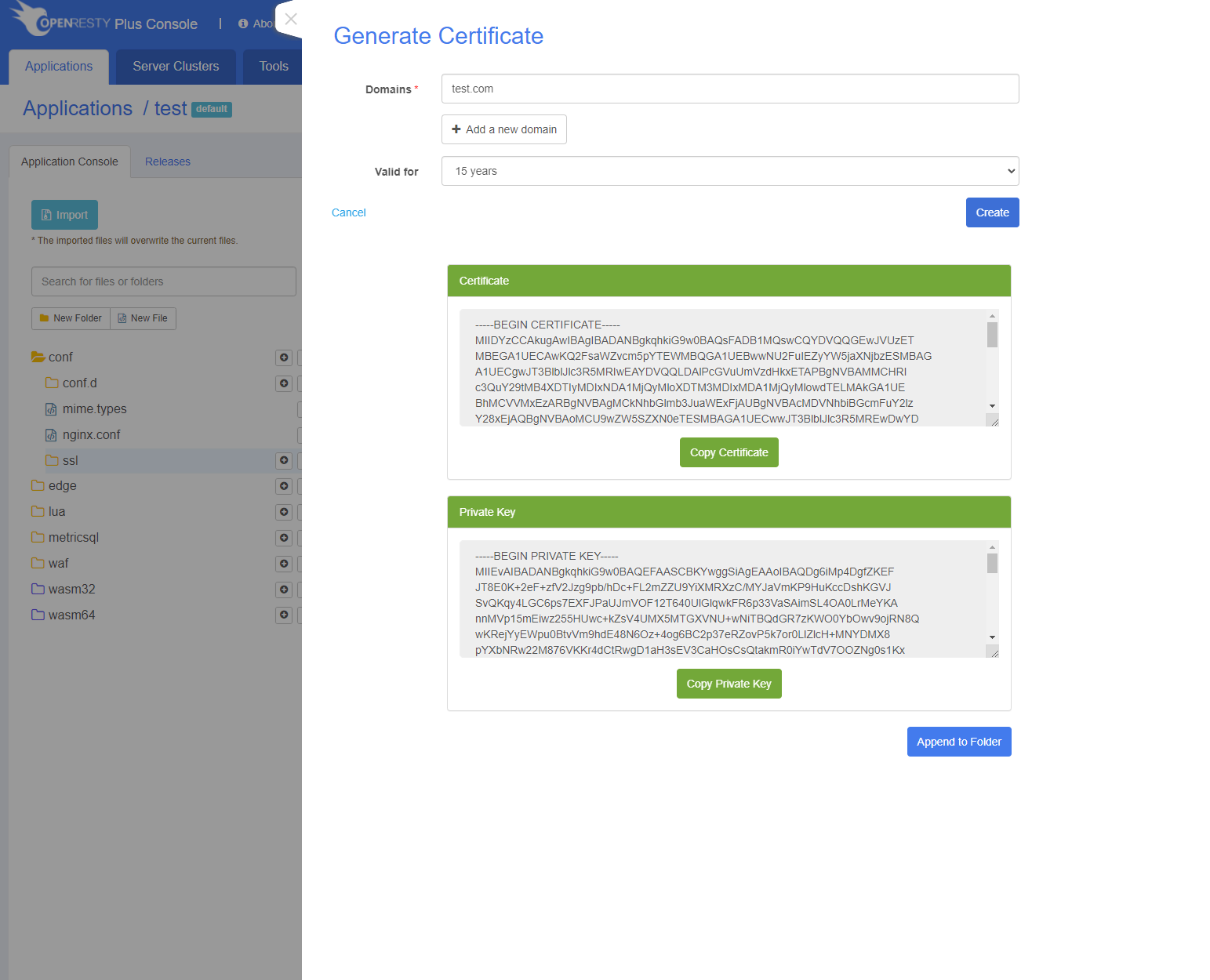Click the edge folder icon
The height and width of the screenshot is (980, 1210).
tap(38, 485)
